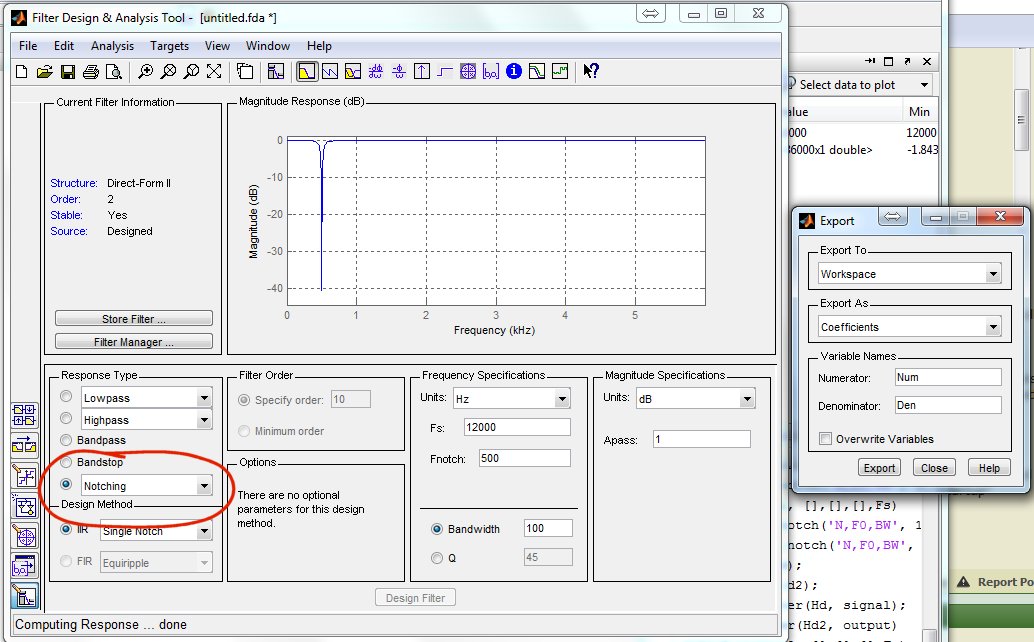Open the Analysis menu
The width and height of the screenshot is (1034, 642).
point(112,46)
